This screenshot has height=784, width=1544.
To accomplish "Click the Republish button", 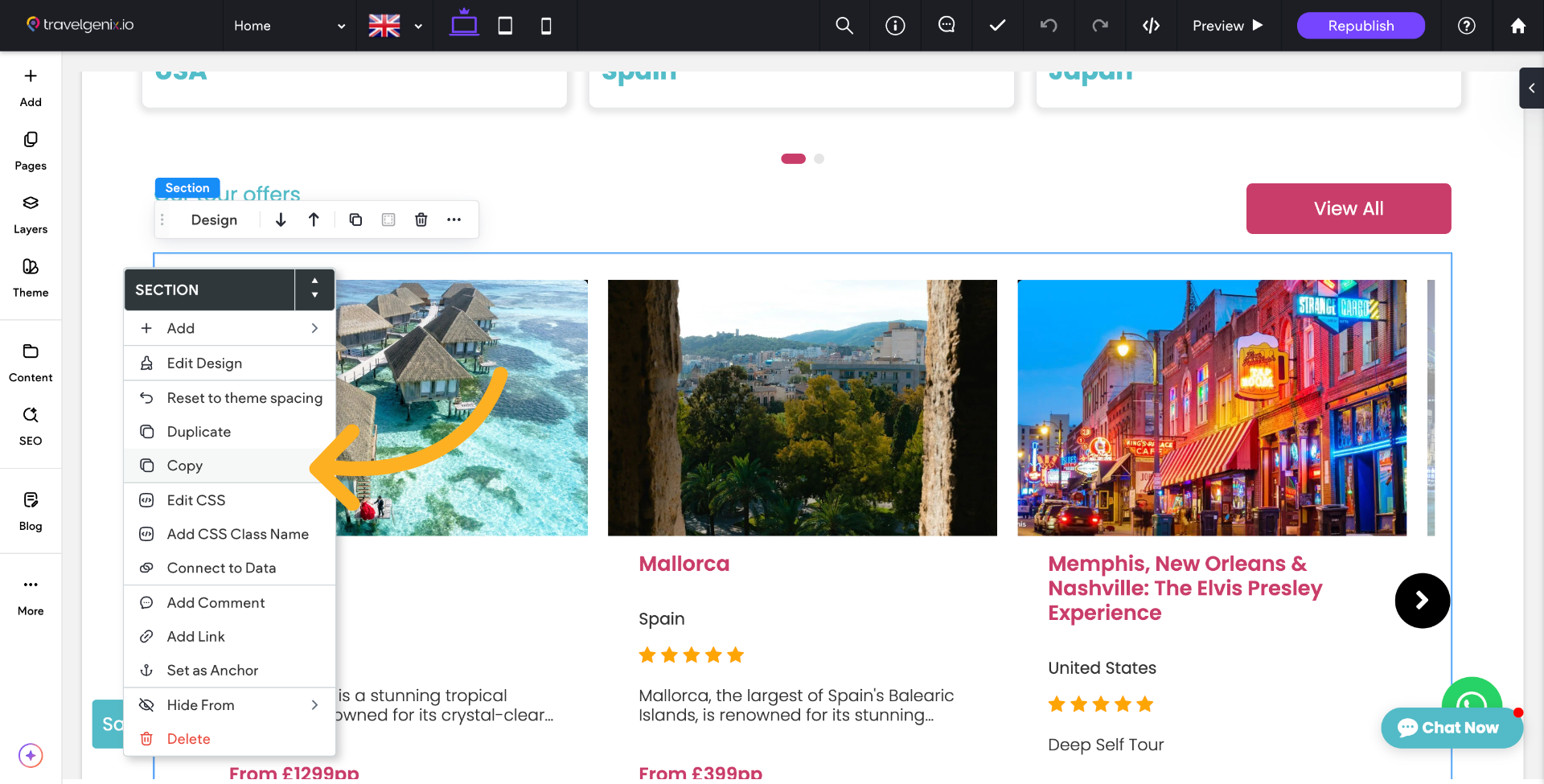I will pyautogui.click(x=1361, y=26).
